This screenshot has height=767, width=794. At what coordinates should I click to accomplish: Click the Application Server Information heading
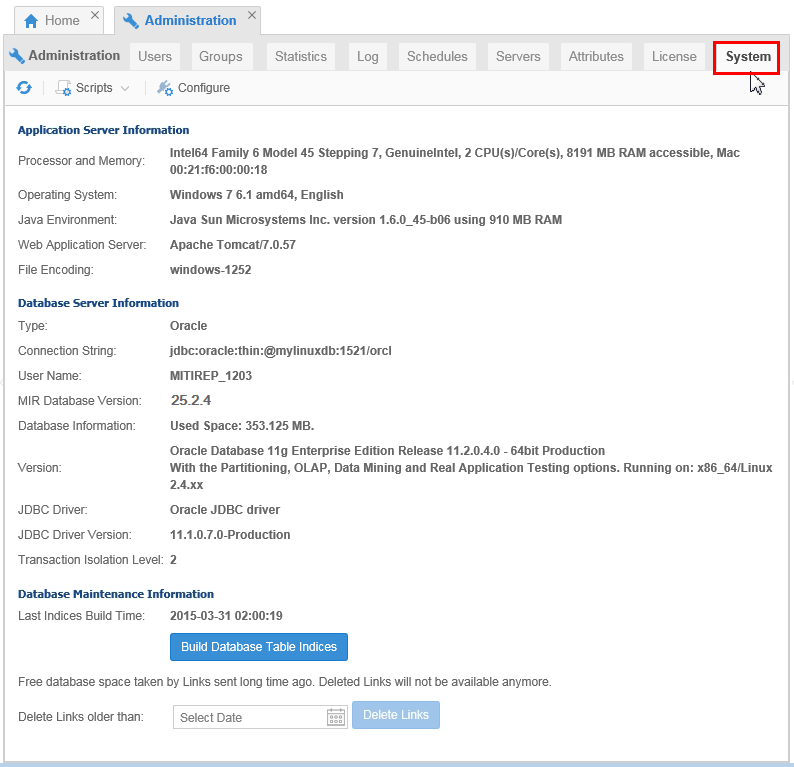click(103, 130)
